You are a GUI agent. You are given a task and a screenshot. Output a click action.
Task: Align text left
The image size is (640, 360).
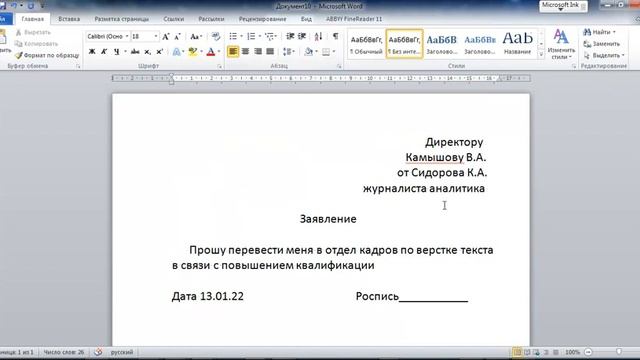(x=233, y=52)
